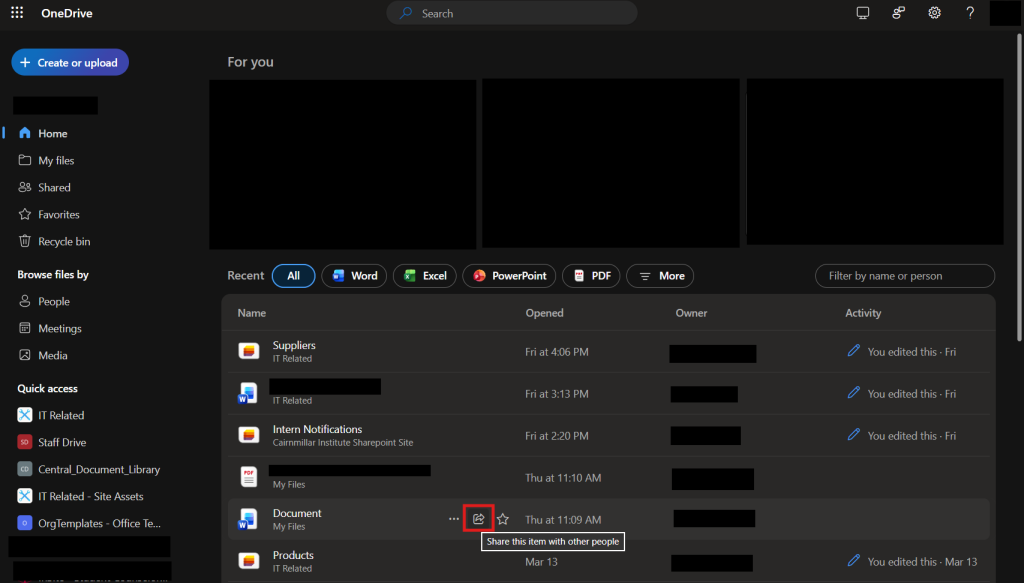Image resolution: width=1024 pixels, height=583 pixels.
Task: Open Shared in sidebar
Action: (x=54, y=187)
